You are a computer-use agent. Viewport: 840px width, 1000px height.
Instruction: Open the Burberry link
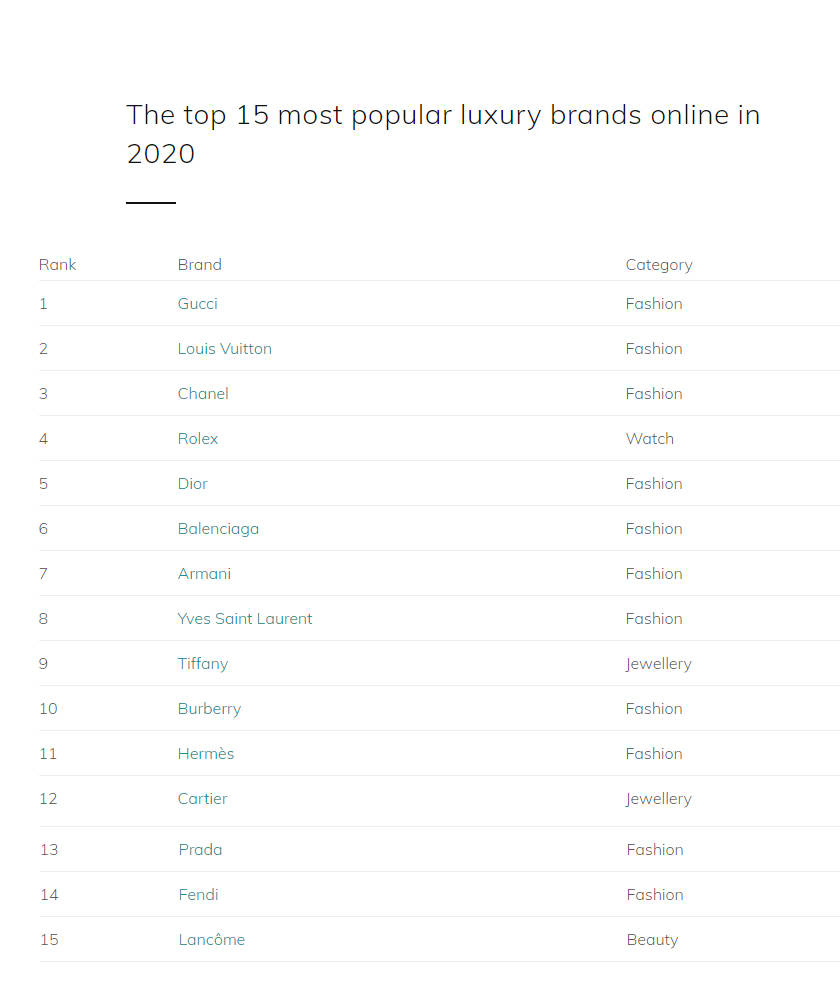click(x=209, y=709)
